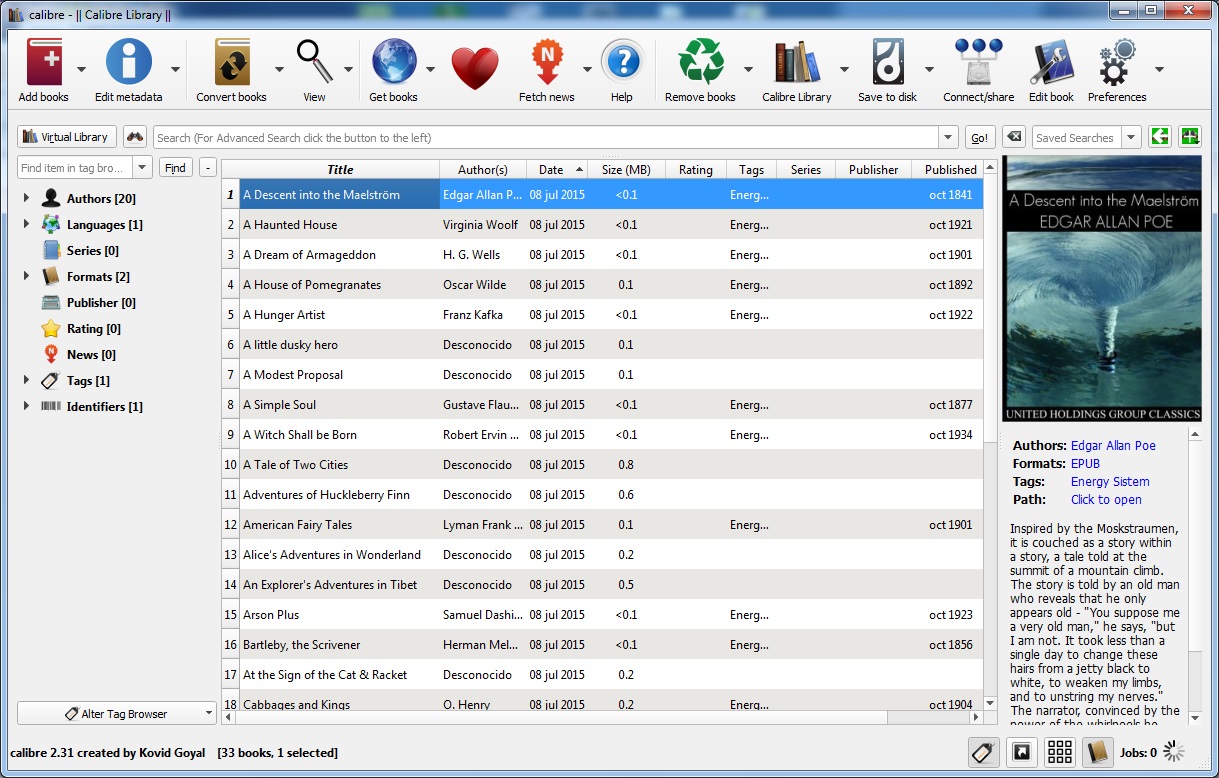Open the Connect/share tool
The height and width of the screenshot is (778, 1219).
point(977,62)
